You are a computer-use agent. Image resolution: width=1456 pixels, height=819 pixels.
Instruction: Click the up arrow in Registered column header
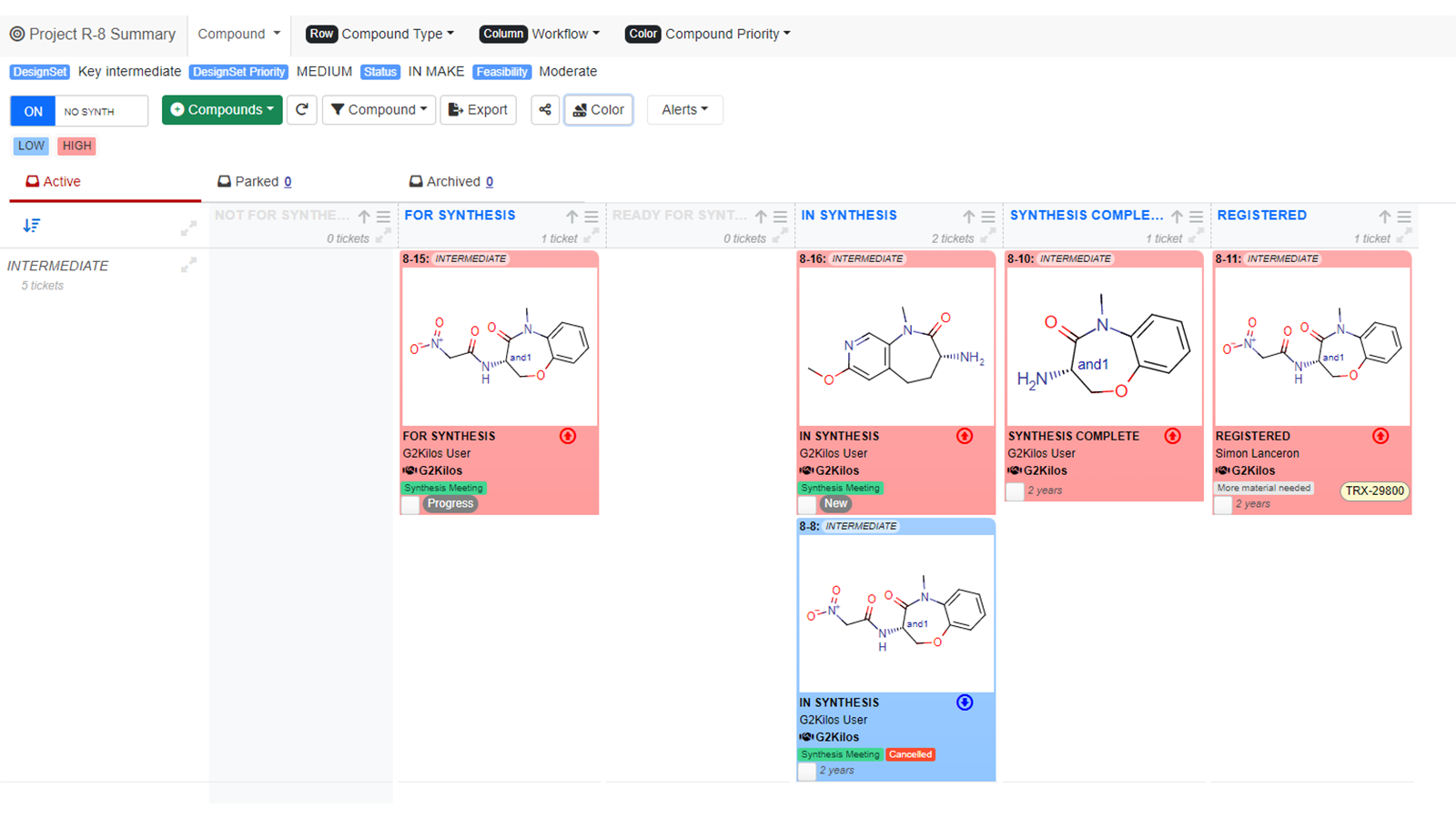(x=1384, y=217)
